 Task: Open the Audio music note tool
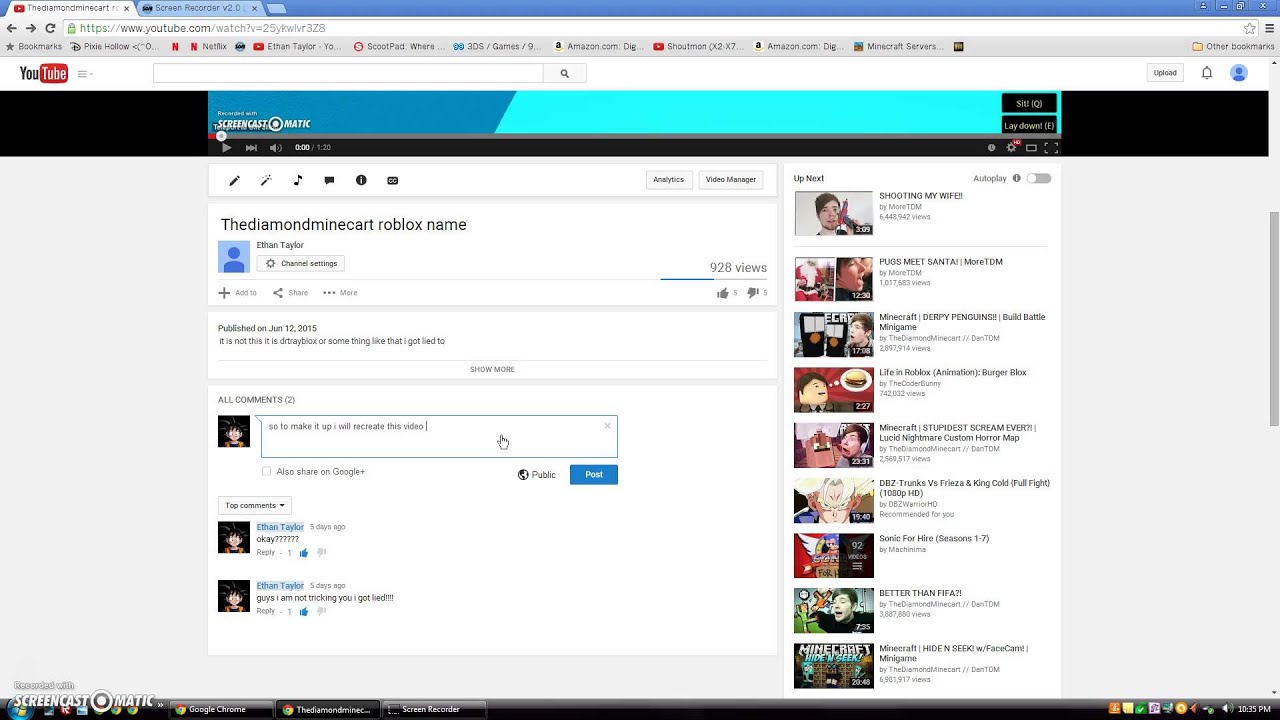click(x=297, y=180)
